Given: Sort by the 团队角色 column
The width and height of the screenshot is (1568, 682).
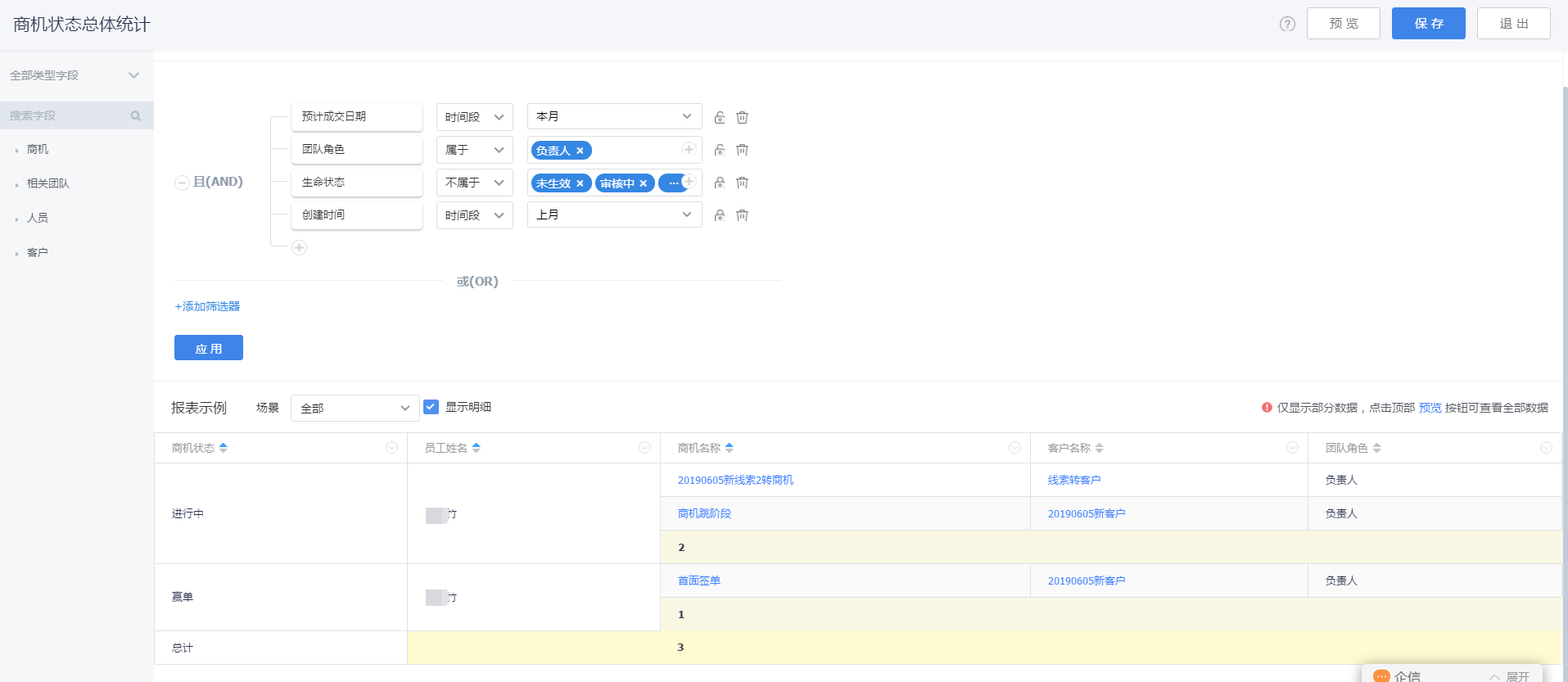Looking at the screenshot, I should point(1377,448).
